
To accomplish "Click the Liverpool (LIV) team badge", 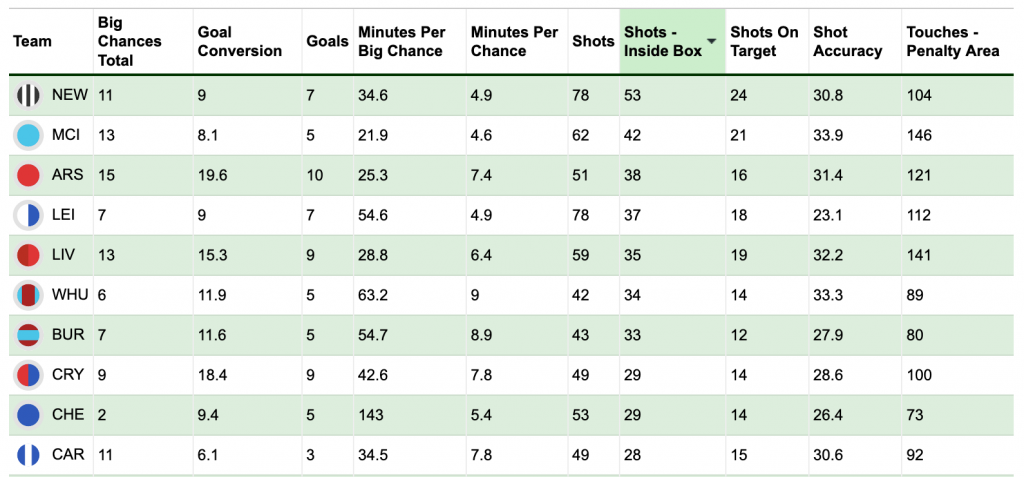I will coord(29,255).
